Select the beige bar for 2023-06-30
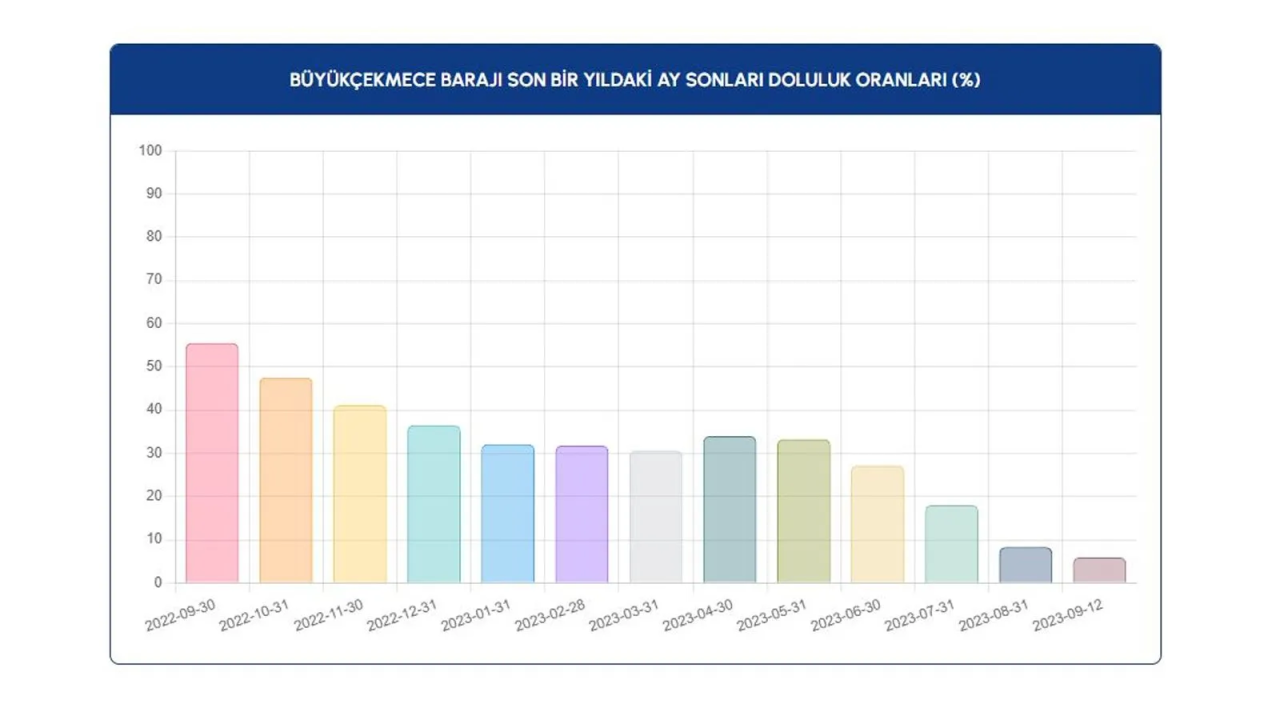1280x720 pixels. click(878, 524)
